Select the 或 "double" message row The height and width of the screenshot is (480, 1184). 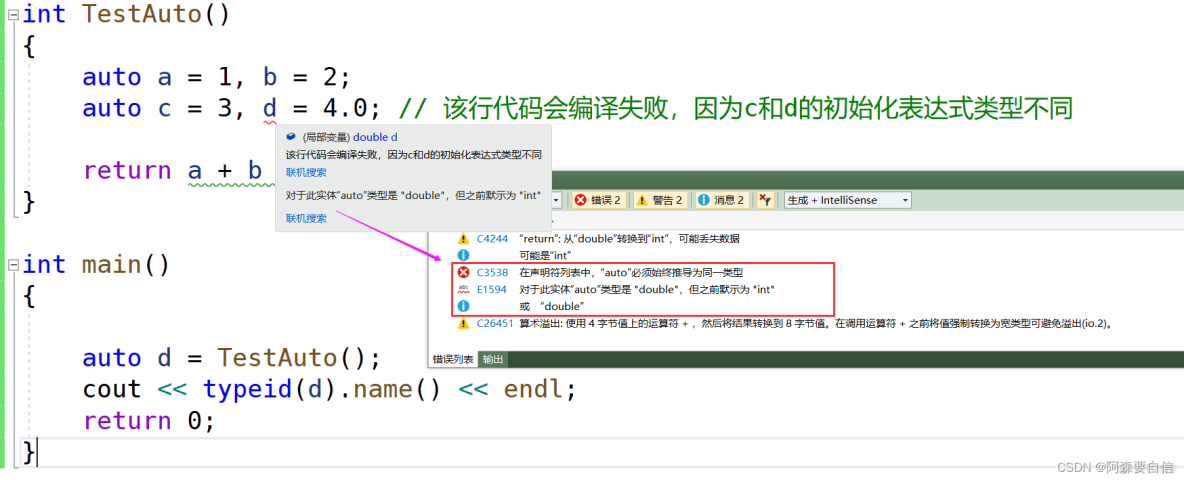click(x=552, y=306)
